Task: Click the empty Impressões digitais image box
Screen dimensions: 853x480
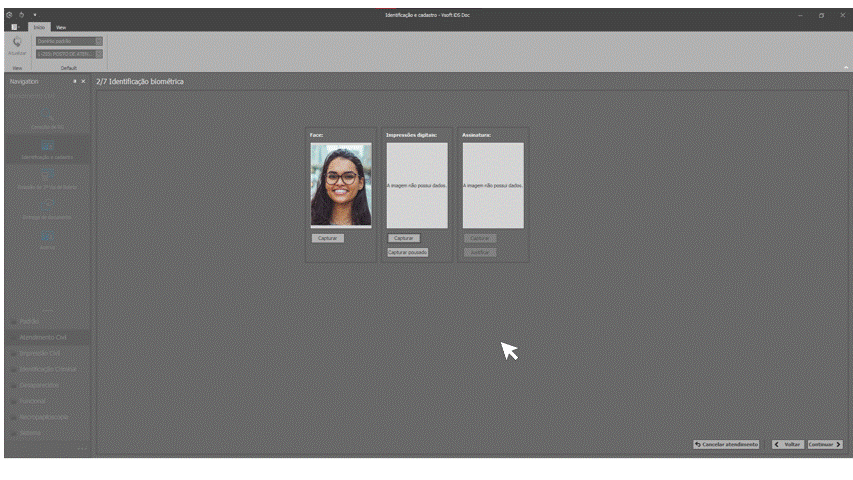Action: click(417, 186)
